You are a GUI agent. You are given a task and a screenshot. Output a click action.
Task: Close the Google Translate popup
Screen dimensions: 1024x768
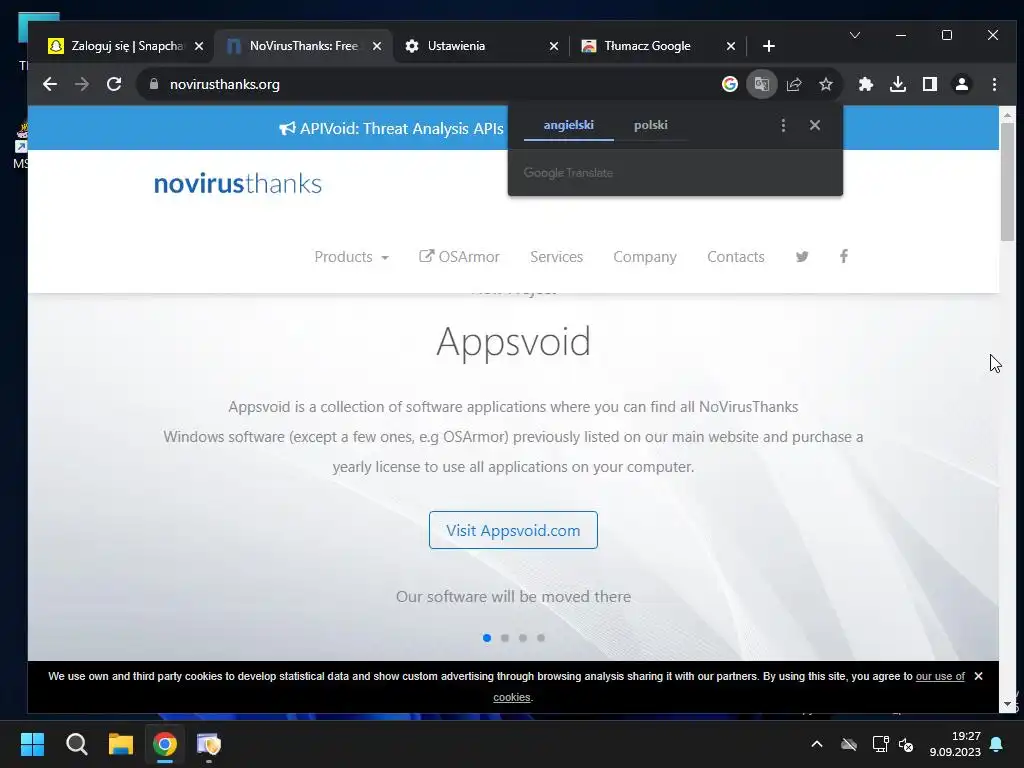(815, 125)
